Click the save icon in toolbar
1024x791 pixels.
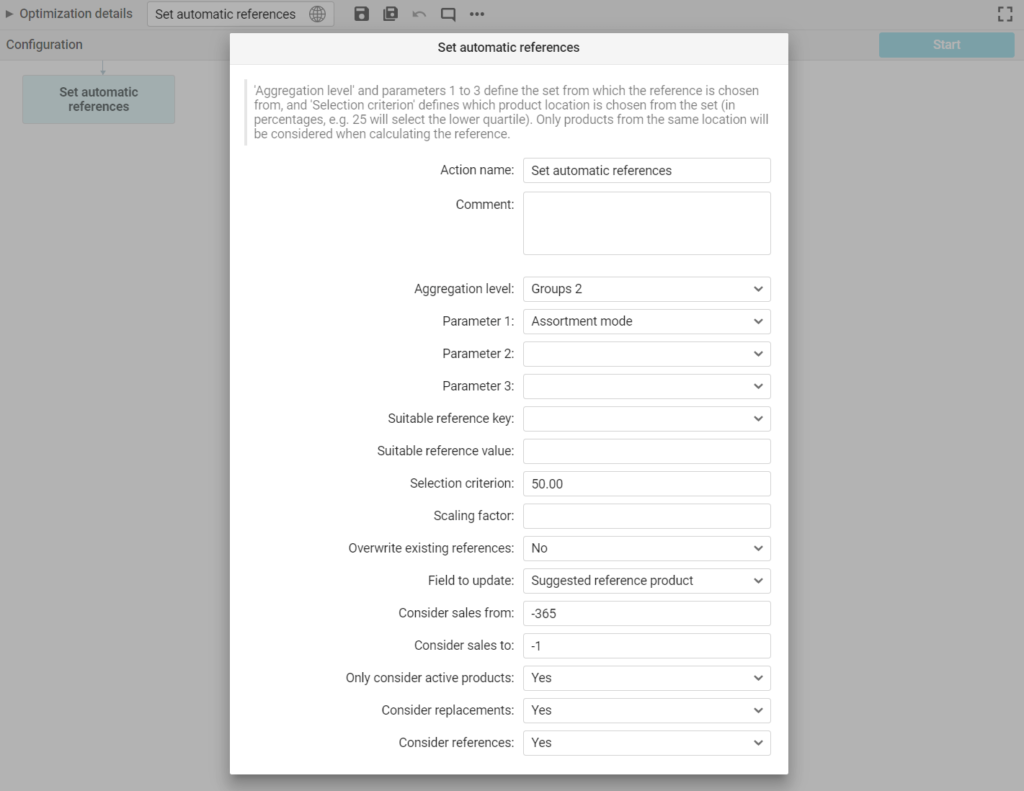(362, 14)
